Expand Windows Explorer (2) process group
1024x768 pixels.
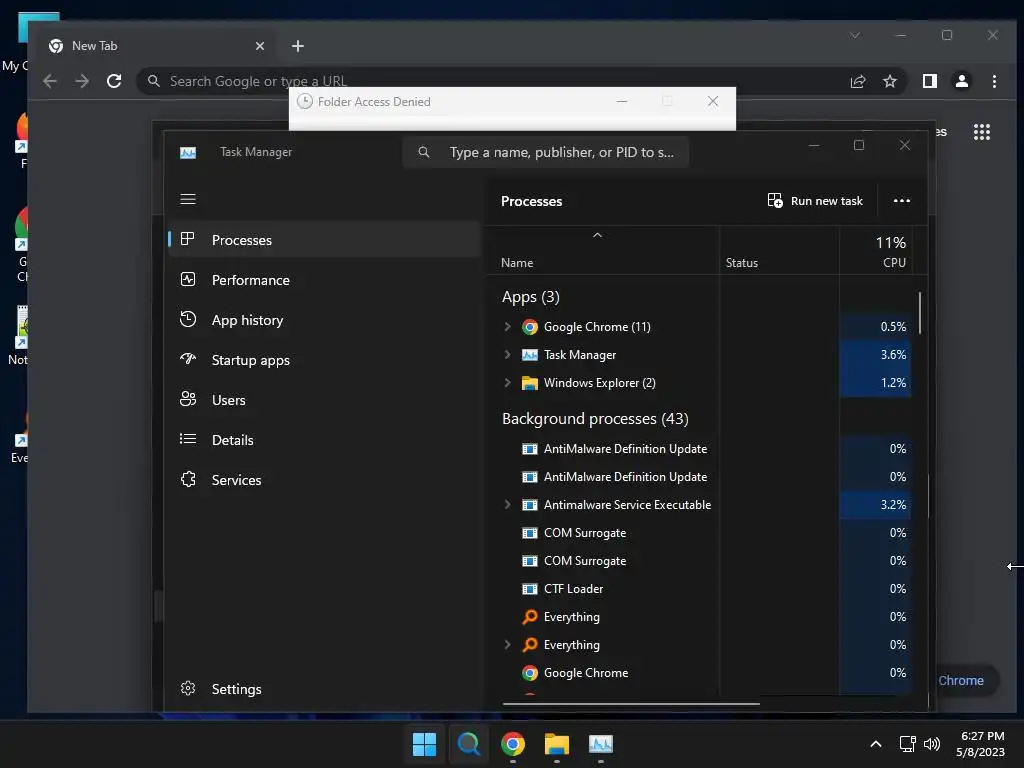[507, 383]
